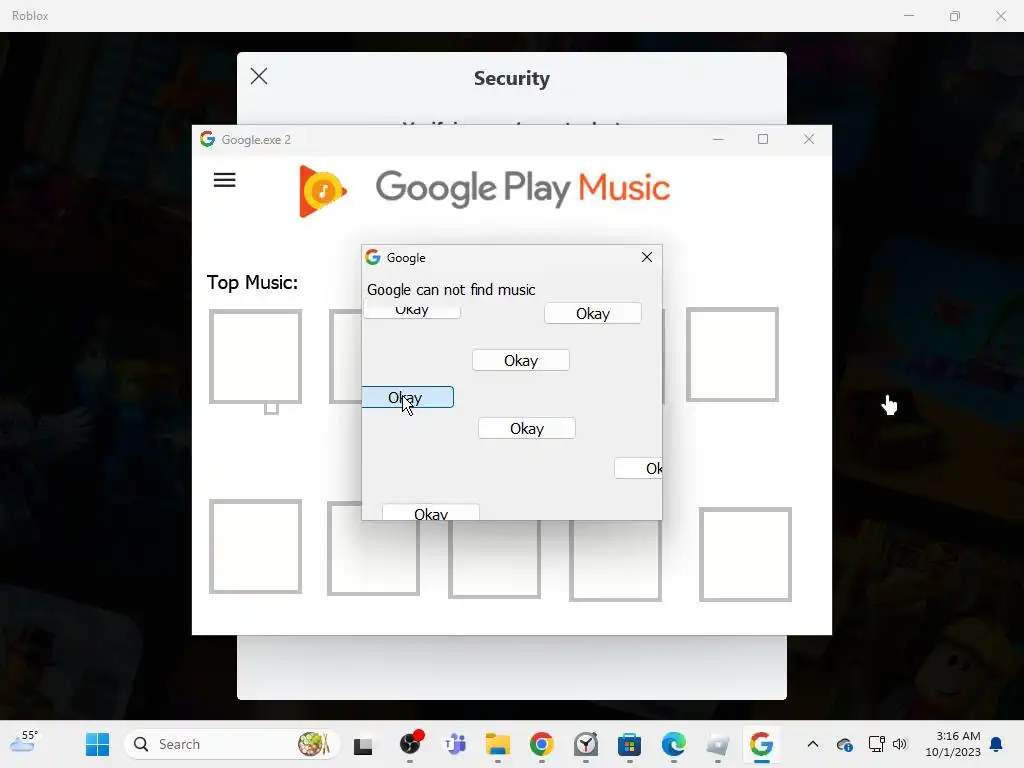Click the highlighted Okay button under the cursor

click(x=408, y=397)
